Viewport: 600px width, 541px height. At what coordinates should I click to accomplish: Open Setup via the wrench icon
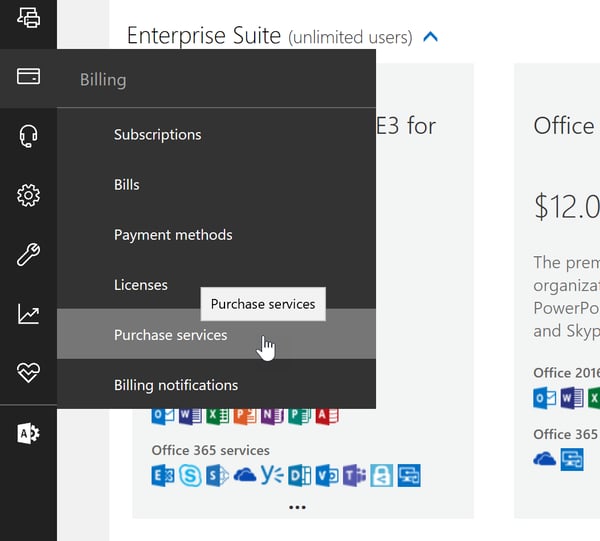click(28, 254)
